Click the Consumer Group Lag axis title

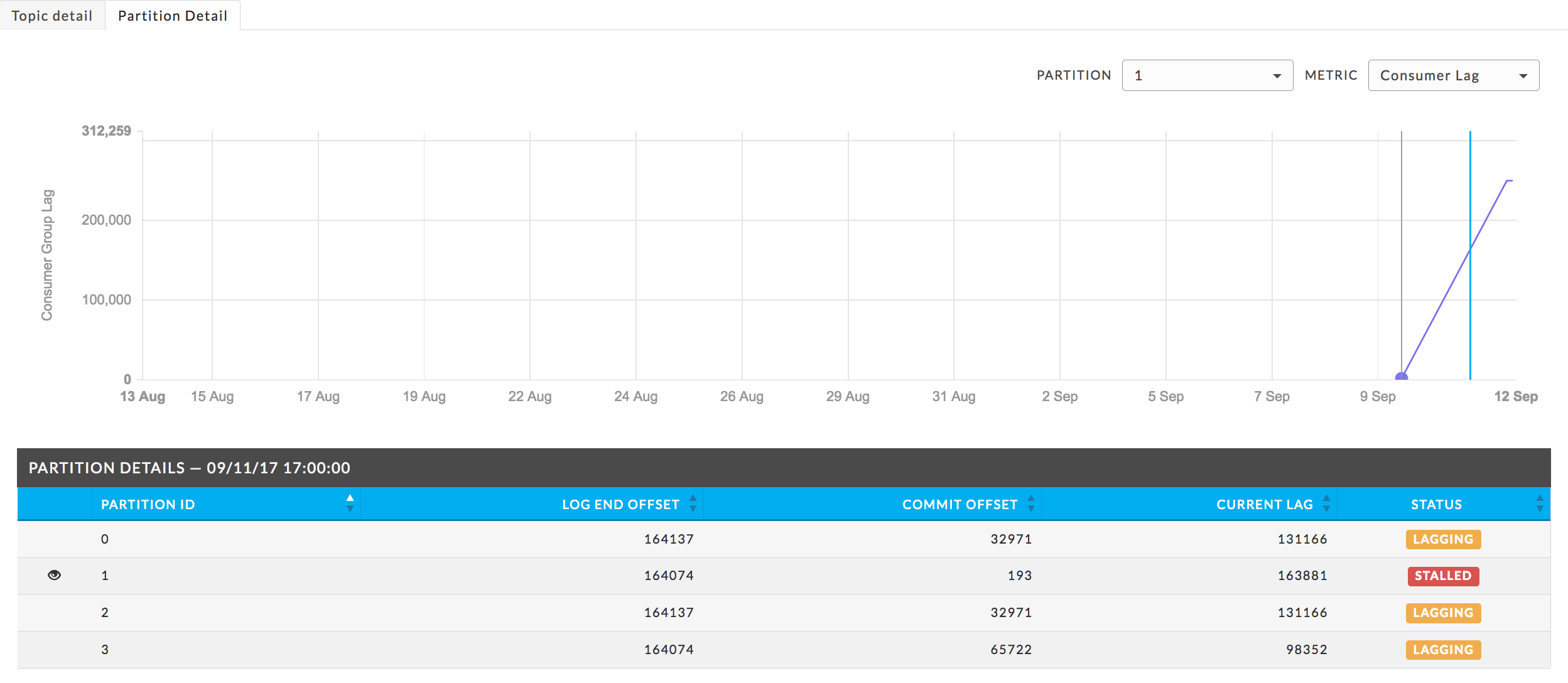coord(47,255)
